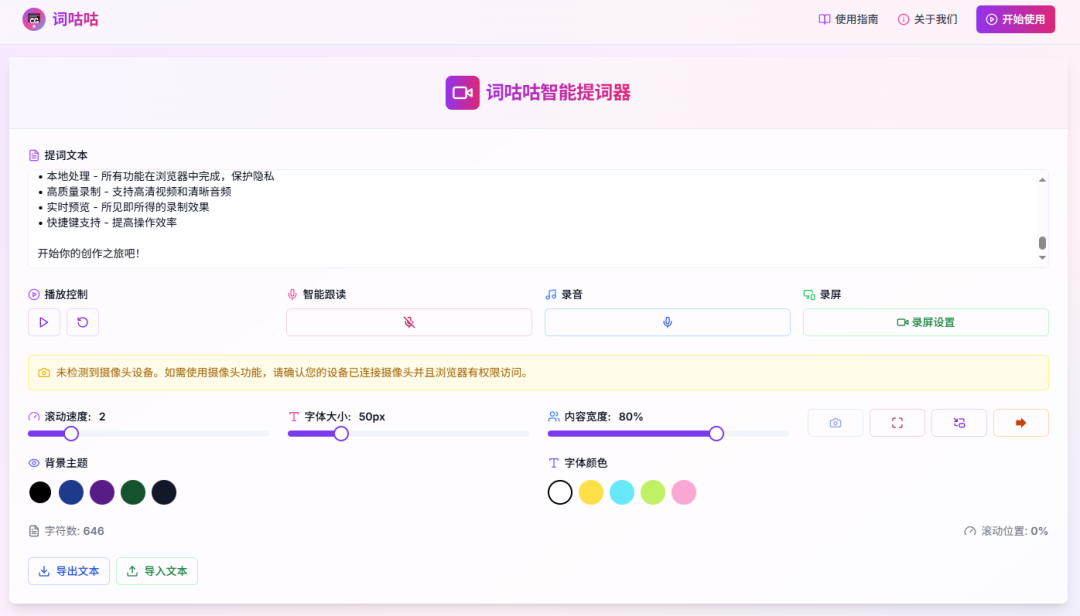
Task: Open 使用指南 in the top navigation
Action: tap(848, 19)
